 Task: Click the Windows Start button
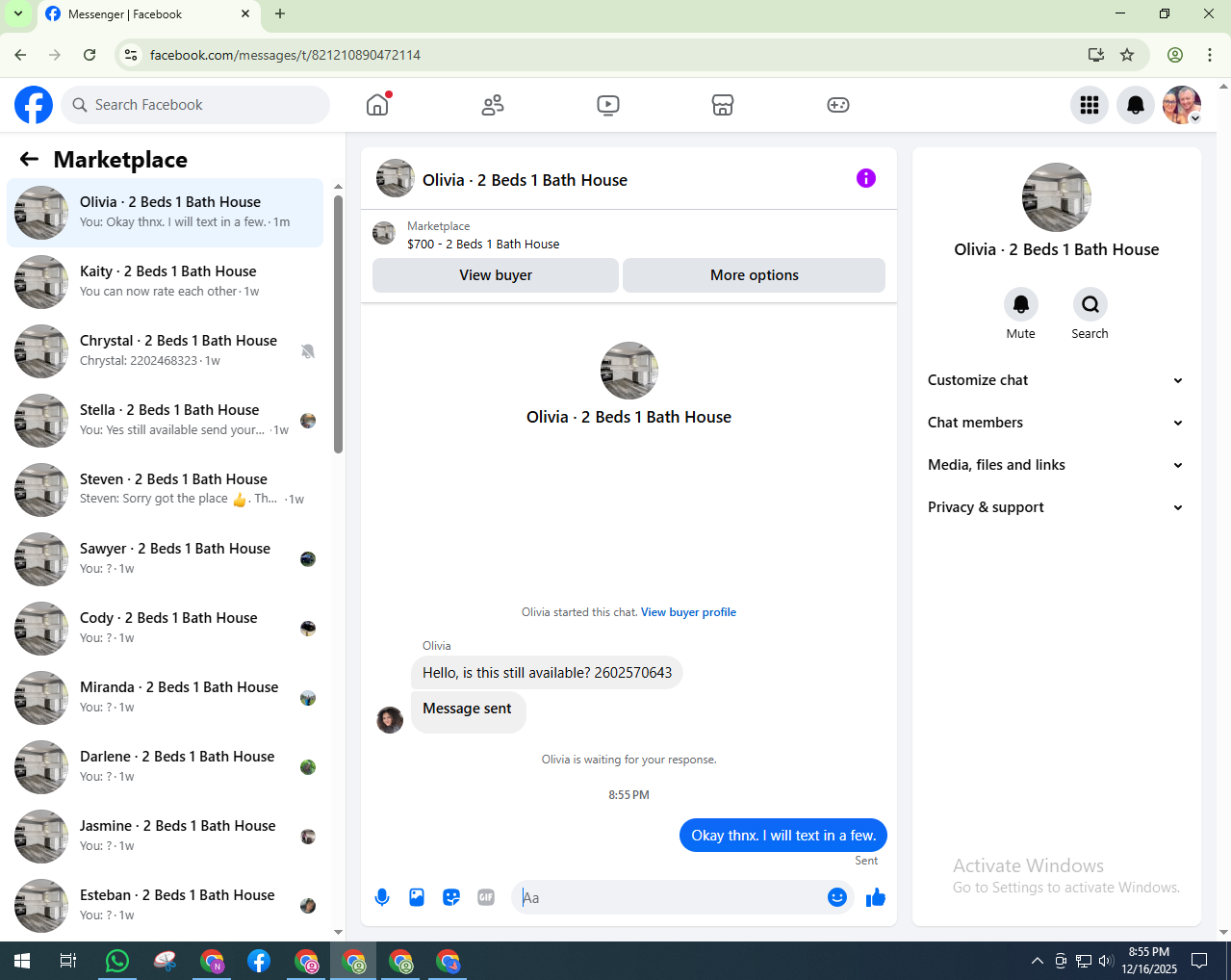pyautogui.click(x=22, y=961)
